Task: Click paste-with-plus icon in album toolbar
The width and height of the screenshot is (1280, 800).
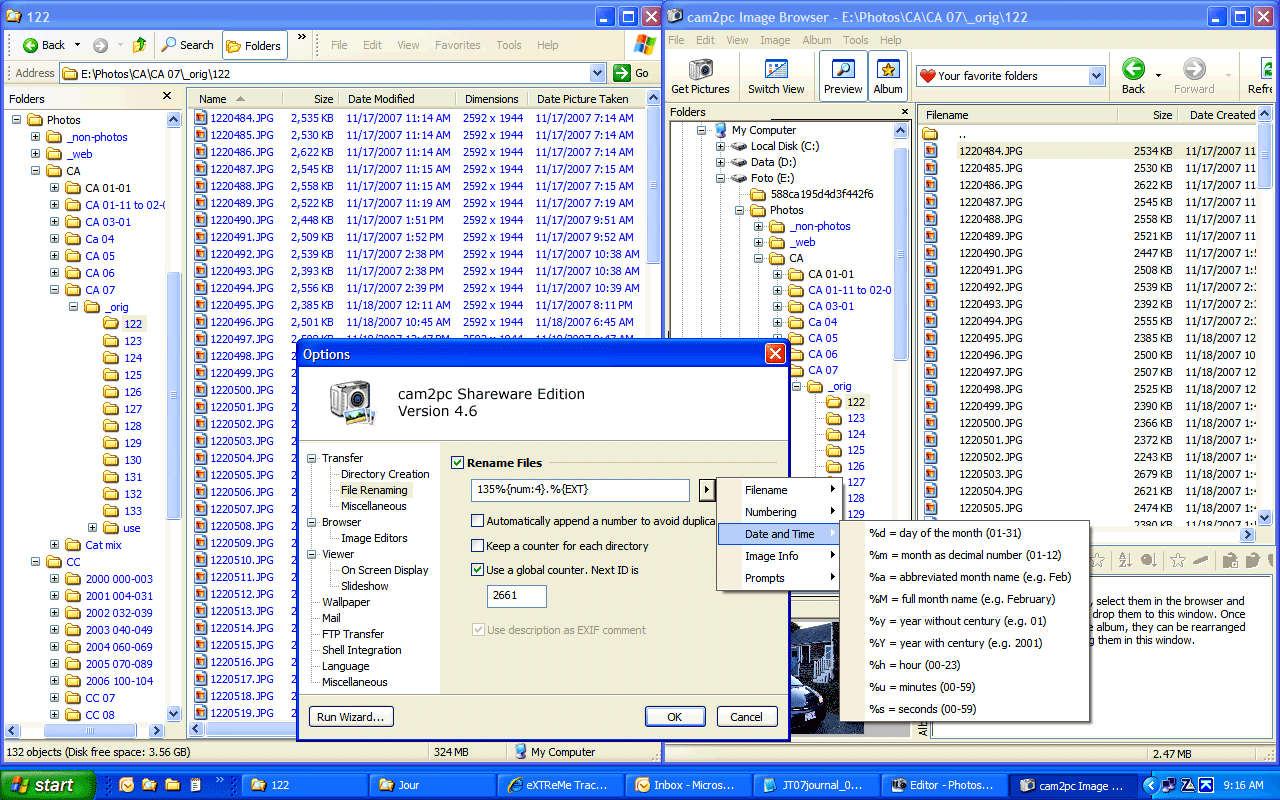Action: coord(1231,560)
